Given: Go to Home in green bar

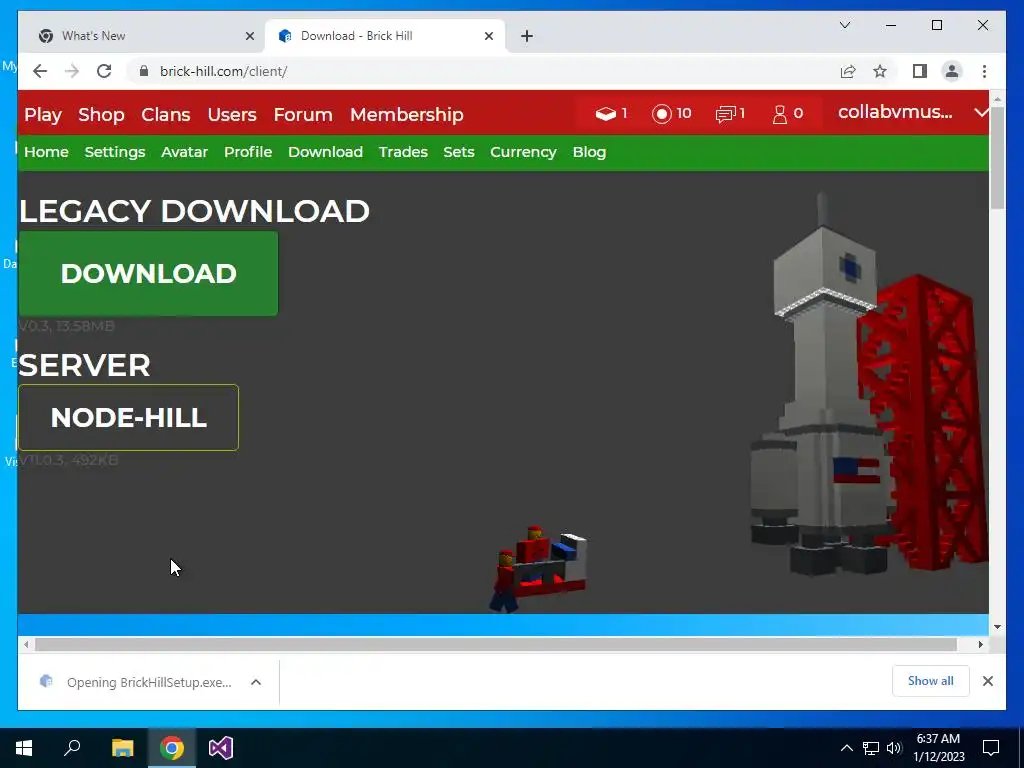Looking at the screenshot, I should coord(46,152).
